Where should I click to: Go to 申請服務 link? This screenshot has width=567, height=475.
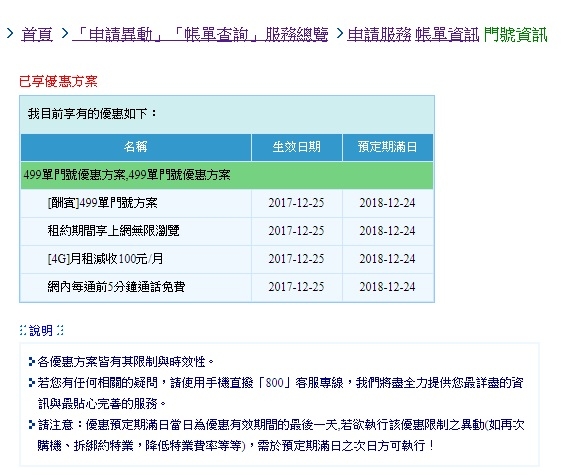[x=379, y=35]
